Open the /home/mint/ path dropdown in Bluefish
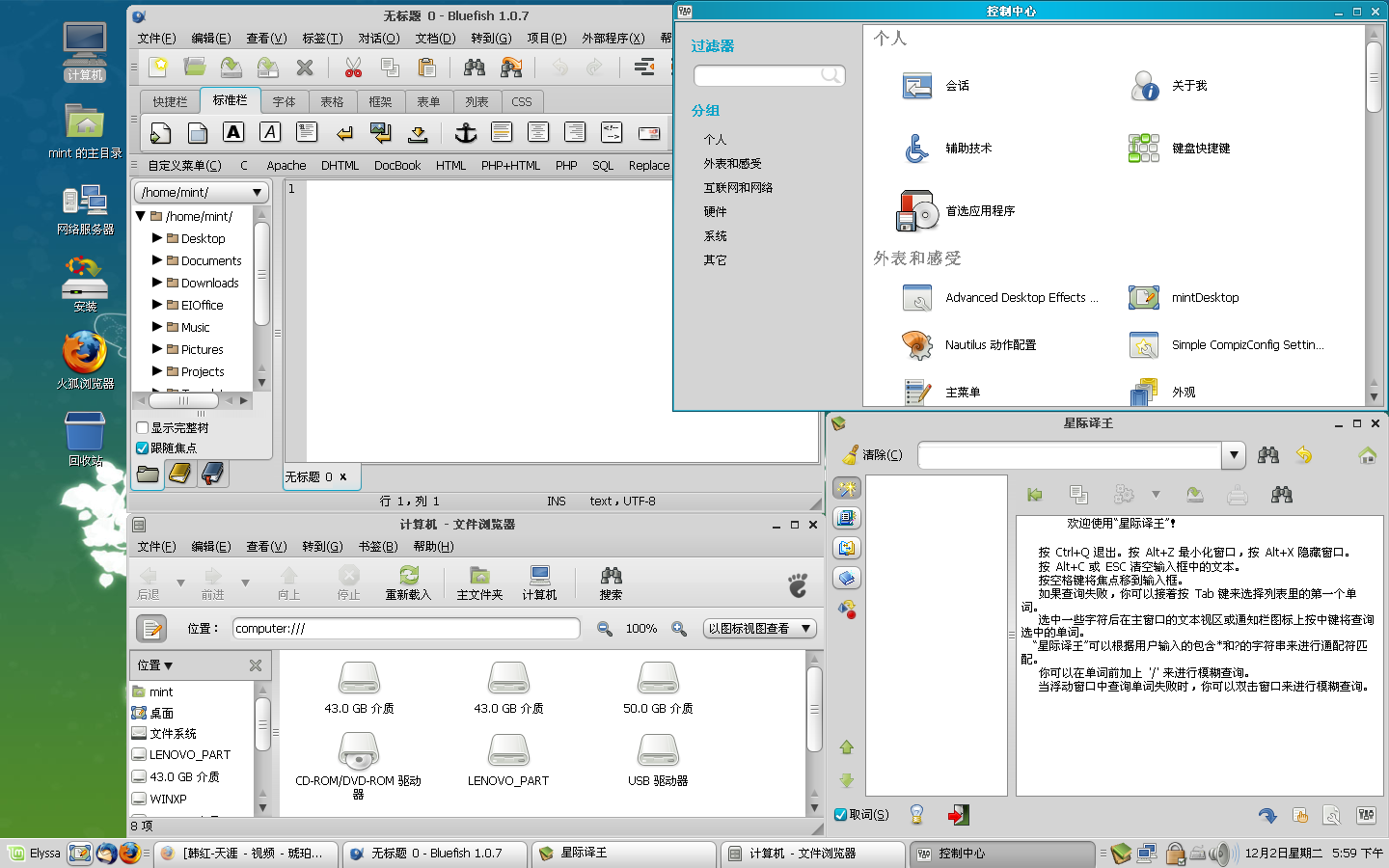 click(x=201, y=193)
